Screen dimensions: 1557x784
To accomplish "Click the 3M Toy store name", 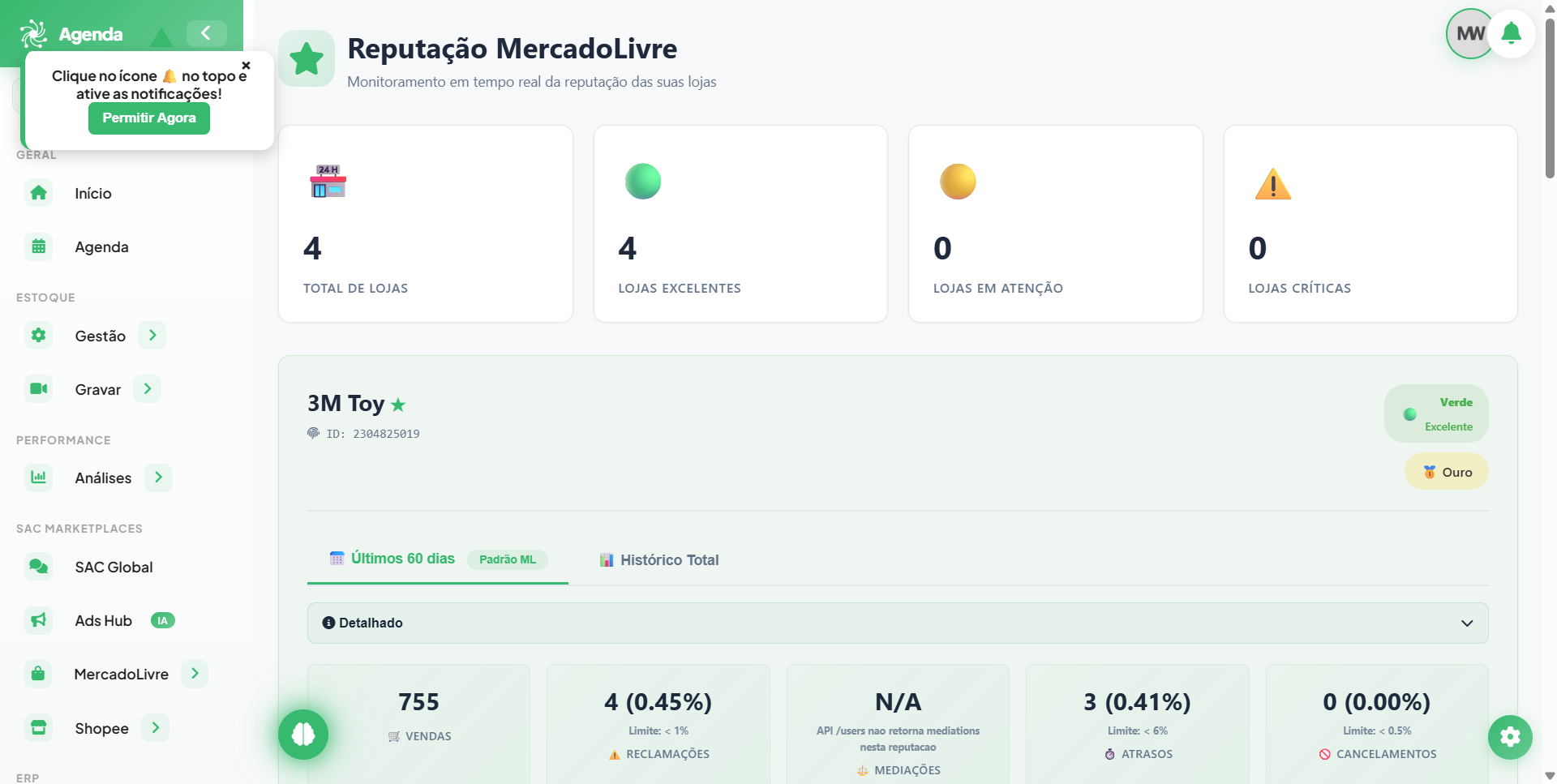I will 345,404.
